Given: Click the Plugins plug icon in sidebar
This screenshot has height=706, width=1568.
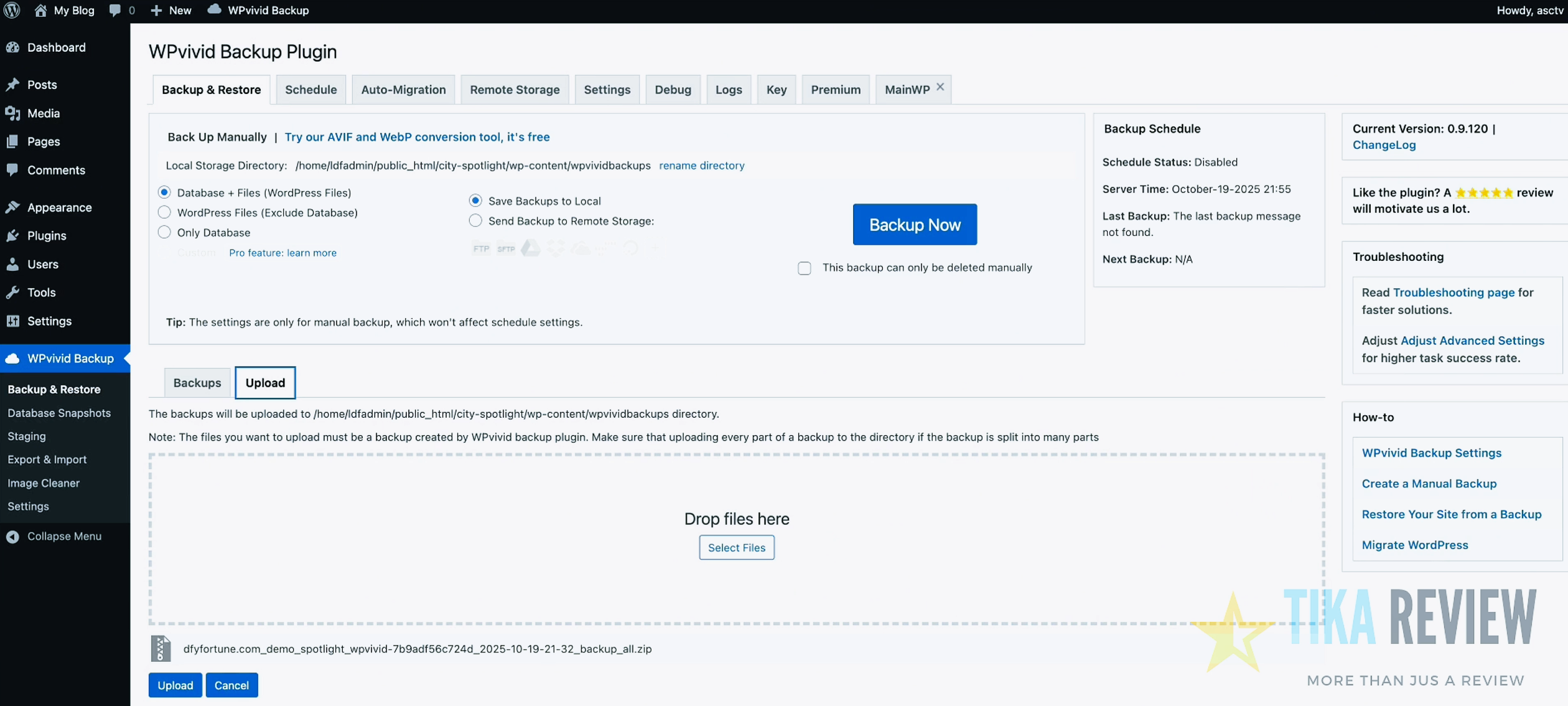Looking at the screenshot, I should tap(12, 235).
